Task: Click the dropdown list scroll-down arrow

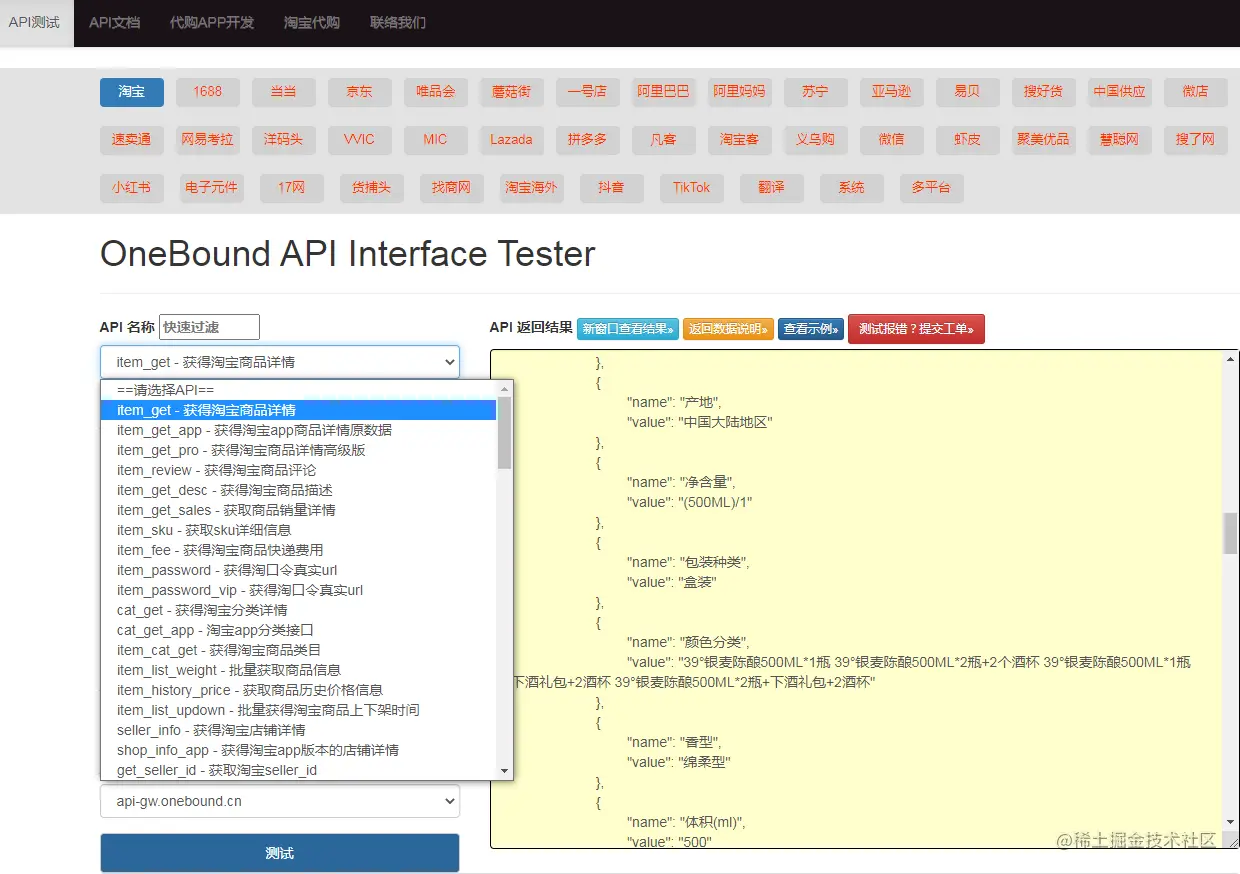Action: point(504,771)
